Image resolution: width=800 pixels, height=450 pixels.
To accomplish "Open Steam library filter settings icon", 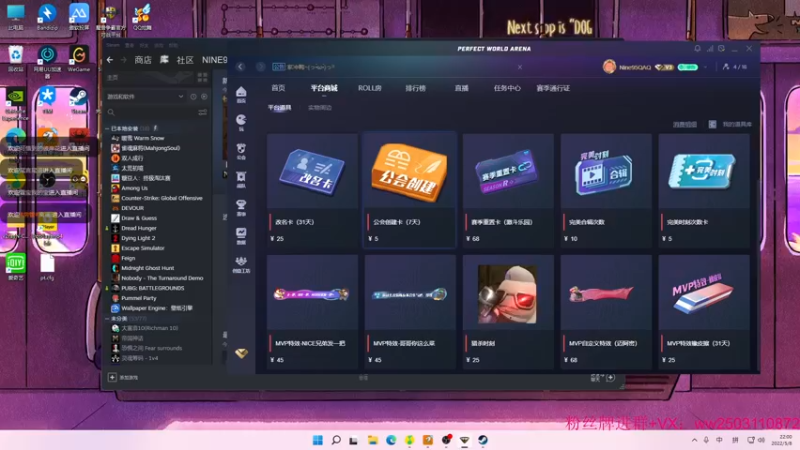I will click(203, 112).
